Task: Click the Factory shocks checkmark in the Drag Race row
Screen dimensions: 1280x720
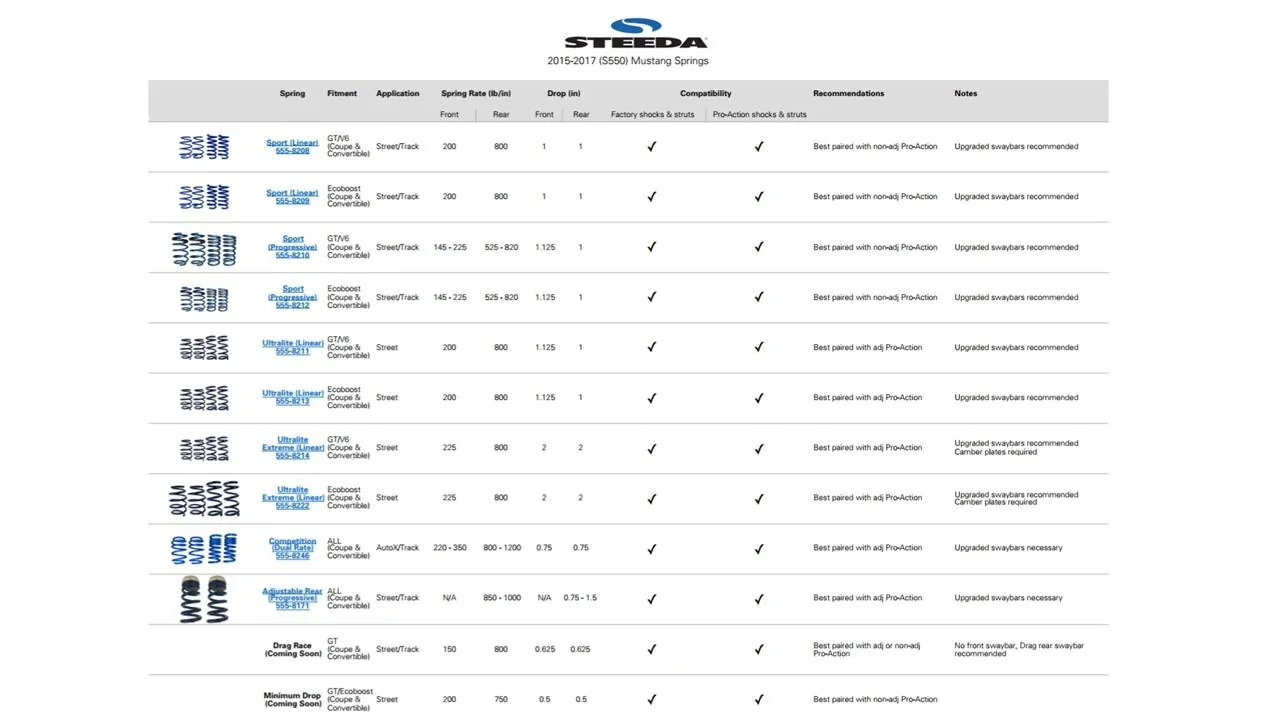Action: click(651, 649)
